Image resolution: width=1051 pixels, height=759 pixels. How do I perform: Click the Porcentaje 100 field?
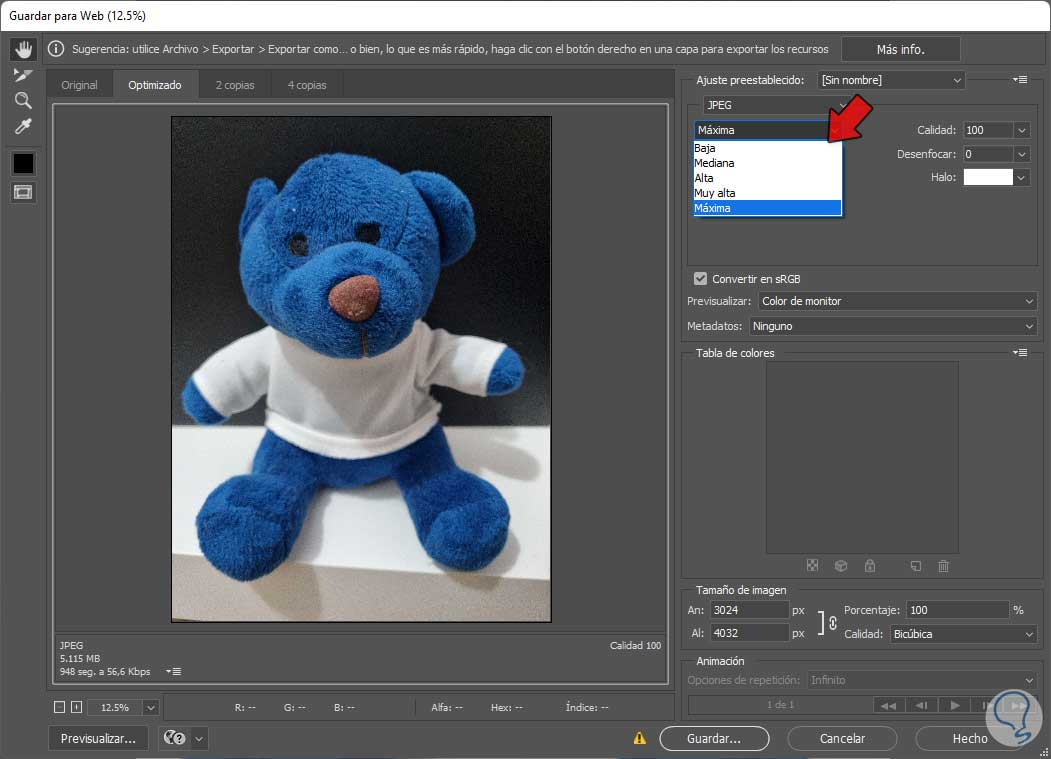(957, 610)
